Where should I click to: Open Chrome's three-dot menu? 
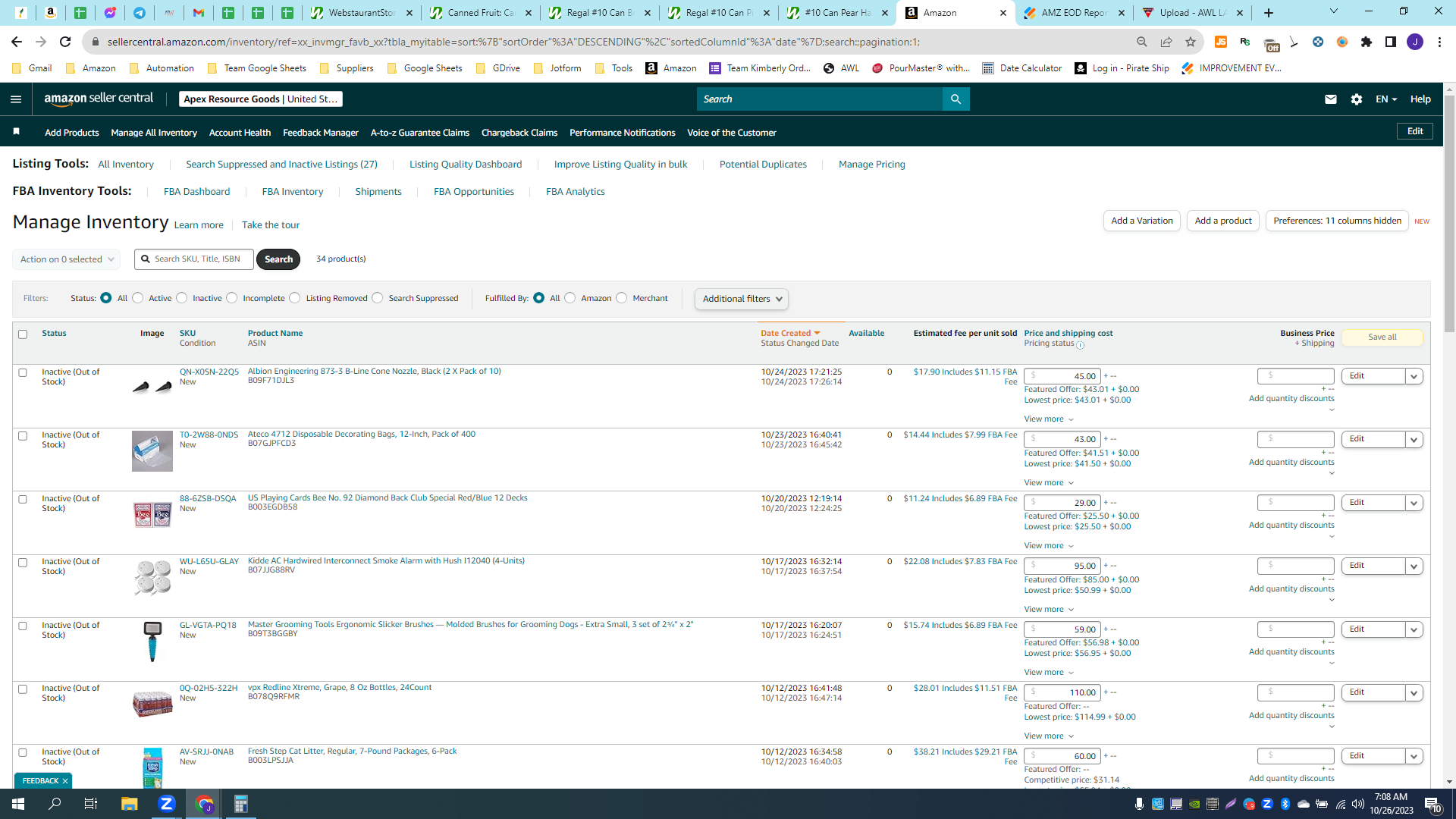point(1439,42)
